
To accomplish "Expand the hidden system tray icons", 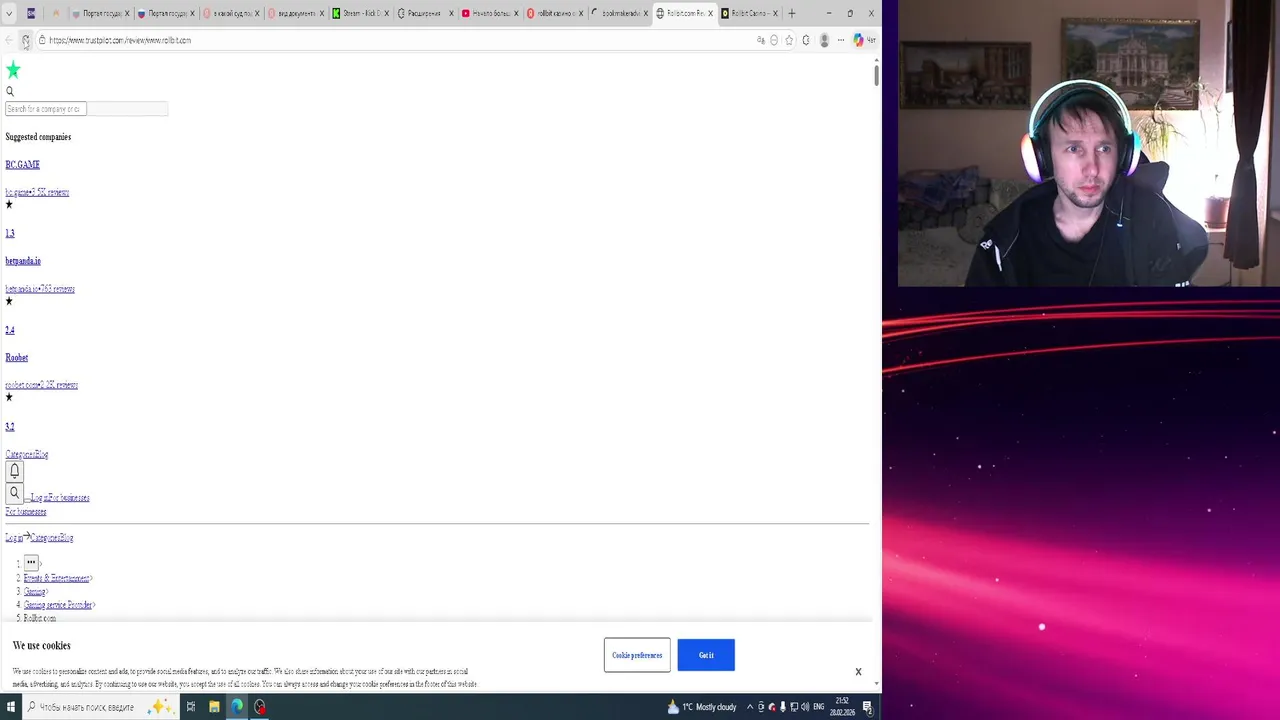I will 750,707.
